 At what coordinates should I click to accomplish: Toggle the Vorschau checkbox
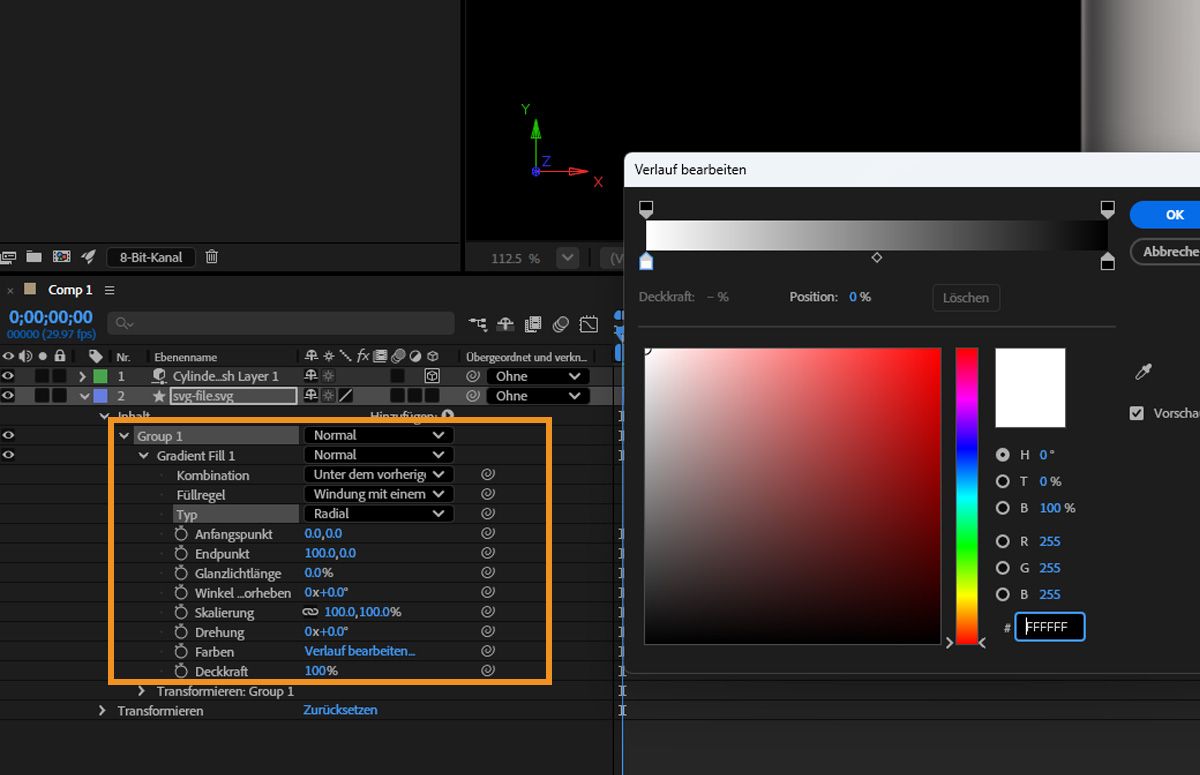[x=1136, y=413]
